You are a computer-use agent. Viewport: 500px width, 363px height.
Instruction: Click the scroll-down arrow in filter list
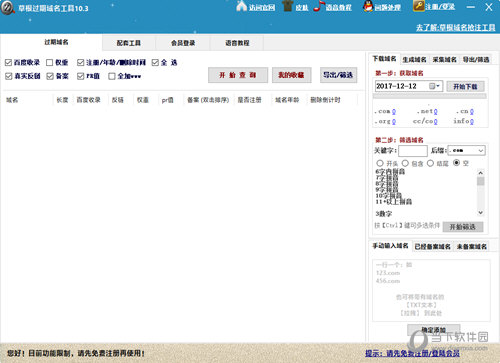pos(480,212)
